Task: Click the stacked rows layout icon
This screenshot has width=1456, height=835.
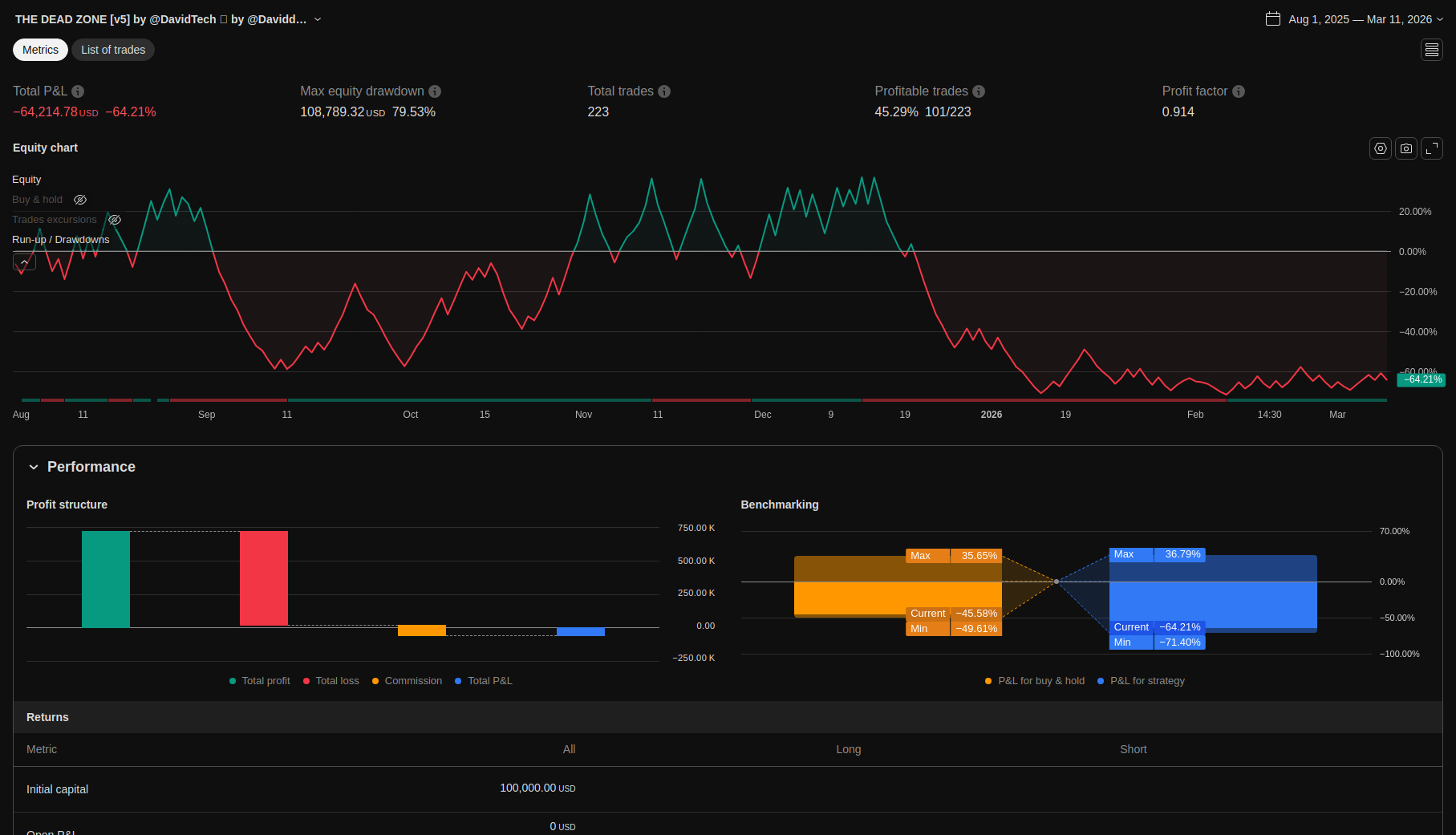Action: [1431, 50]
